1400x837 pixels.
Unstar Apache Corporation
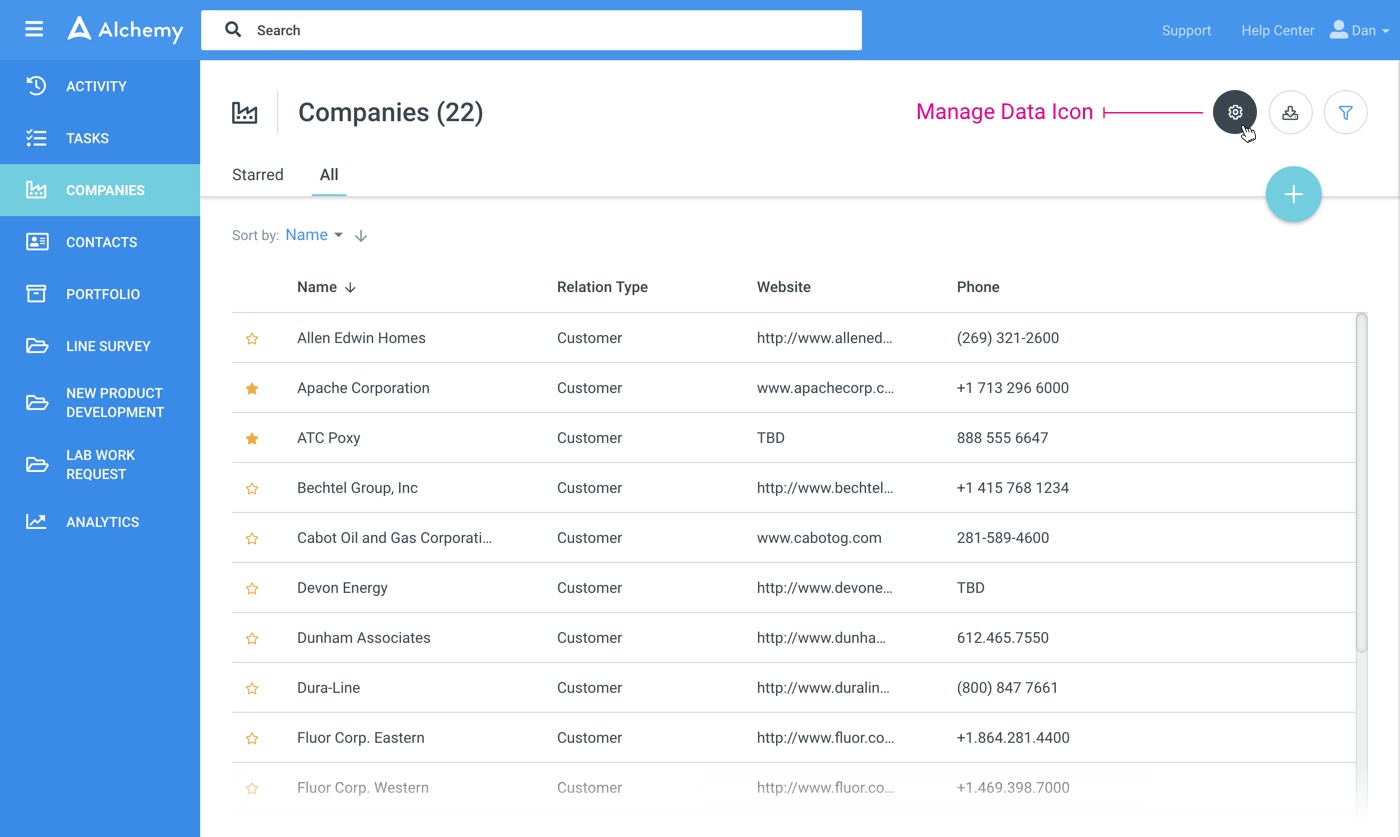[x=252, y=388]
